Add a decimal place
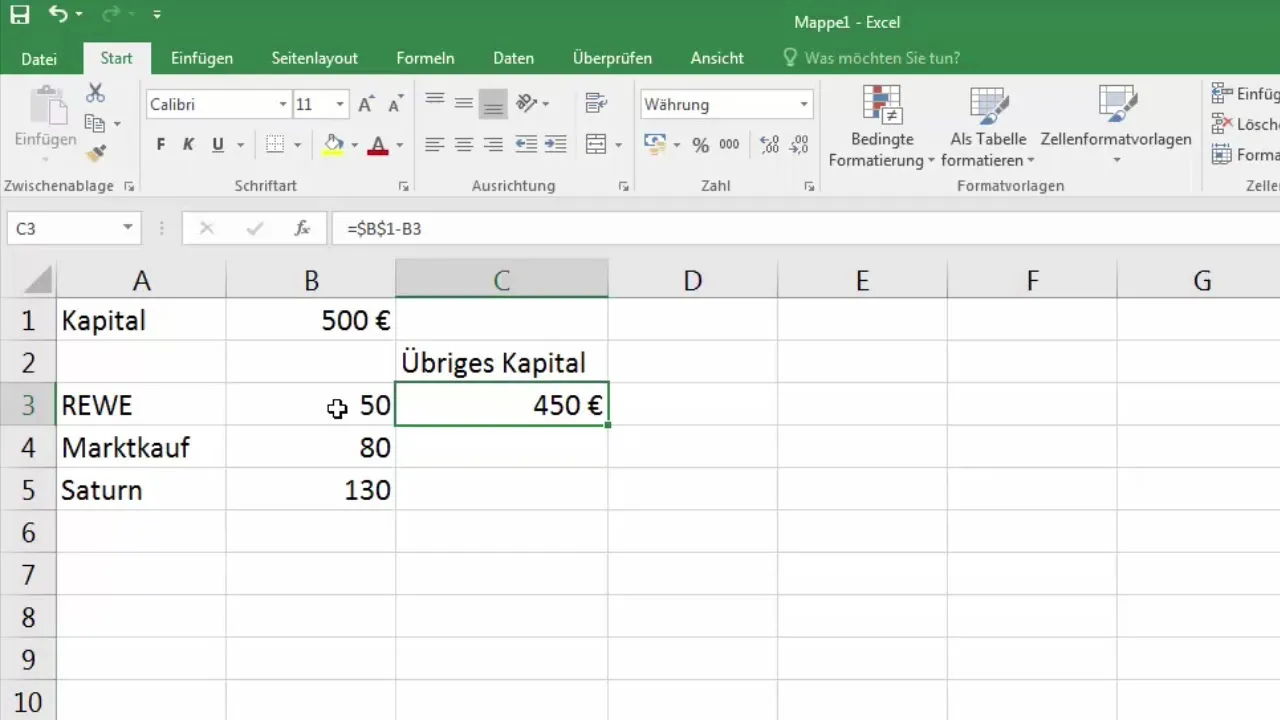The image size is (1280, 720). [770, 145]
